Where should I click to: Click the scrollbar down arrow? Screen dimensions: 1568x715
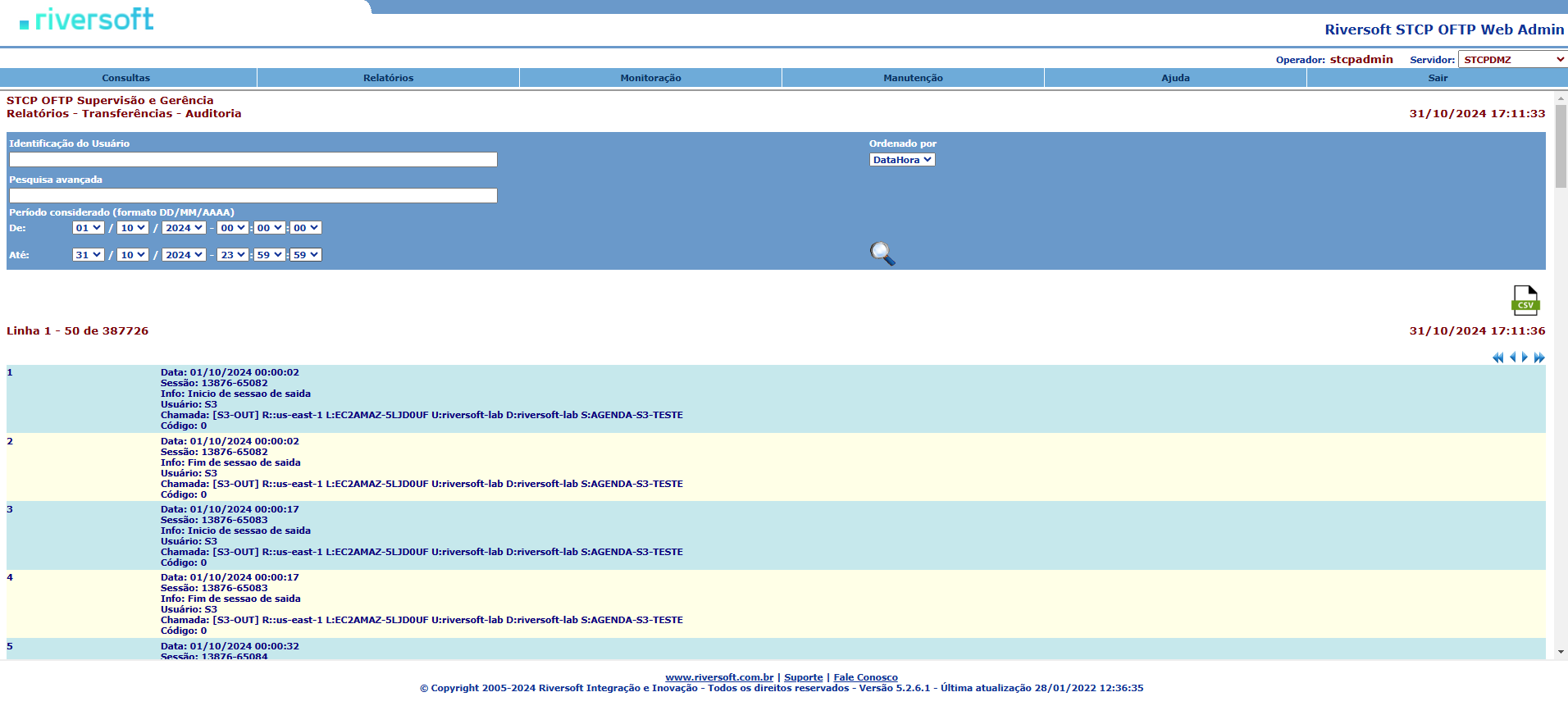click(1561, 652)
